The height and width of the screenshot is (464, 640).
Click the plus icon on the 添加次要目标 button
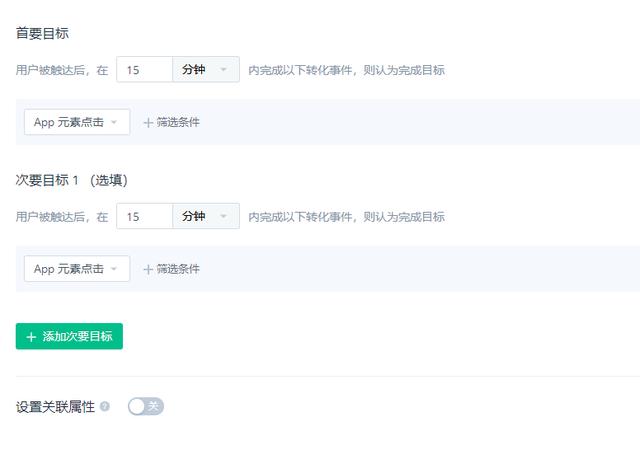31,337
